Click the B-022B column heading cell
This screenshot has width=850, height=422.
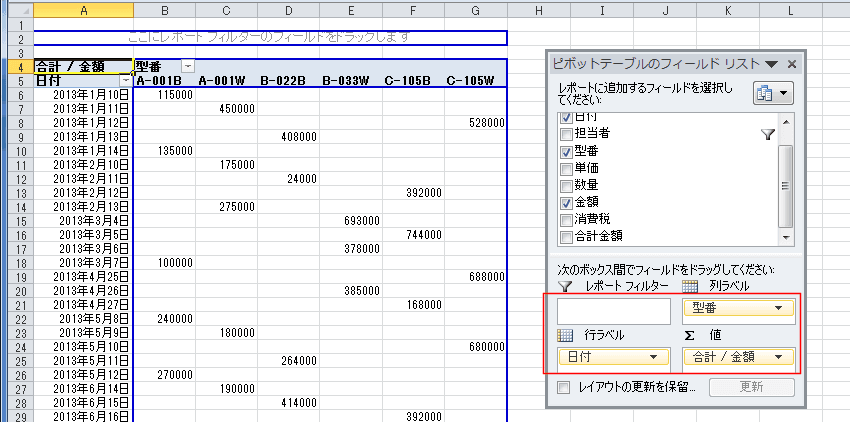[289, 80]
